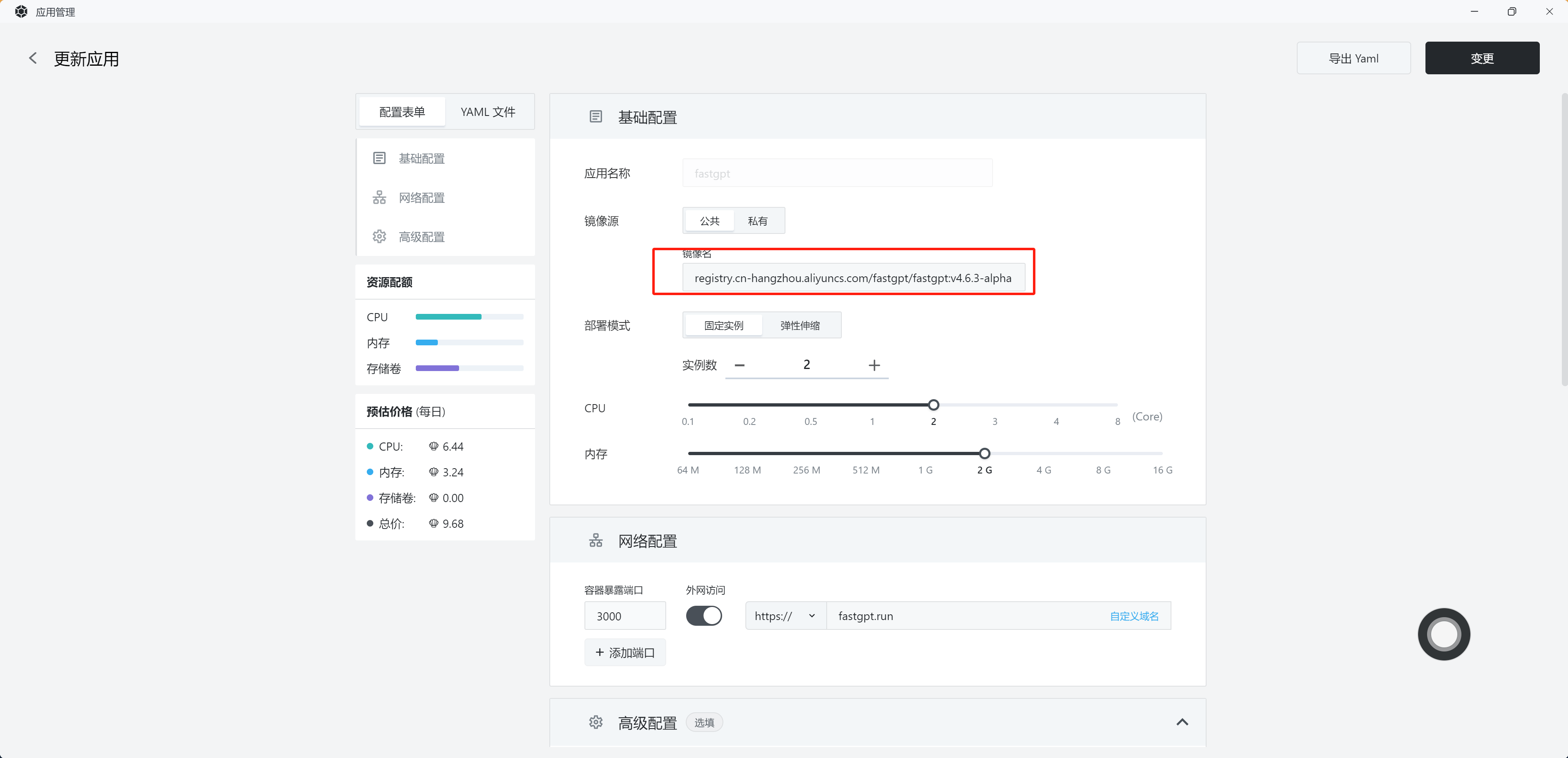Select the 配置表单 tab
The width and height of the screenshot is (1568, 758).
pos(402,112)
